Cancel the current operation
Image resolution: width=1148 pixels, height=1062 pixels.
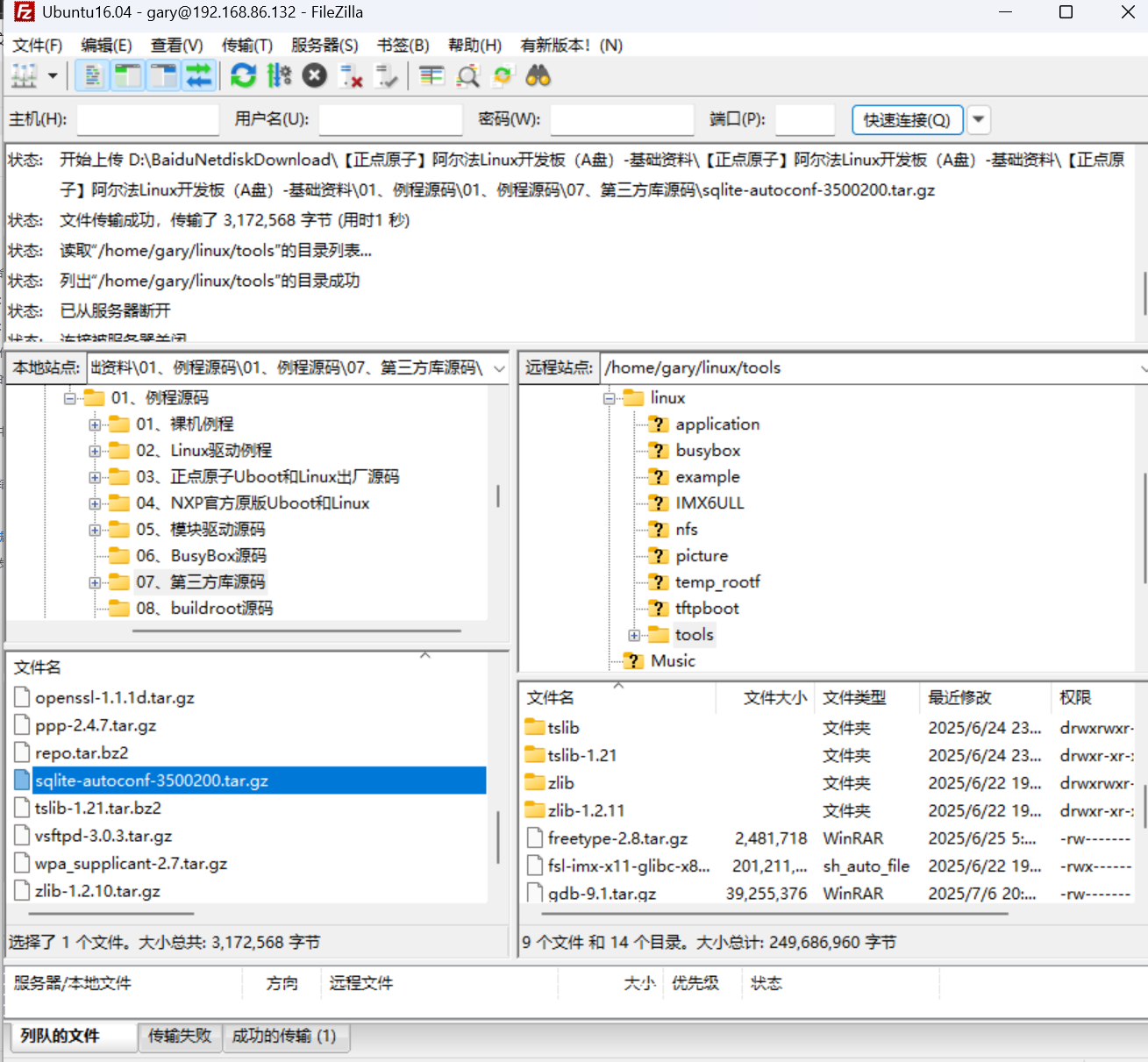tap(314, 75)
